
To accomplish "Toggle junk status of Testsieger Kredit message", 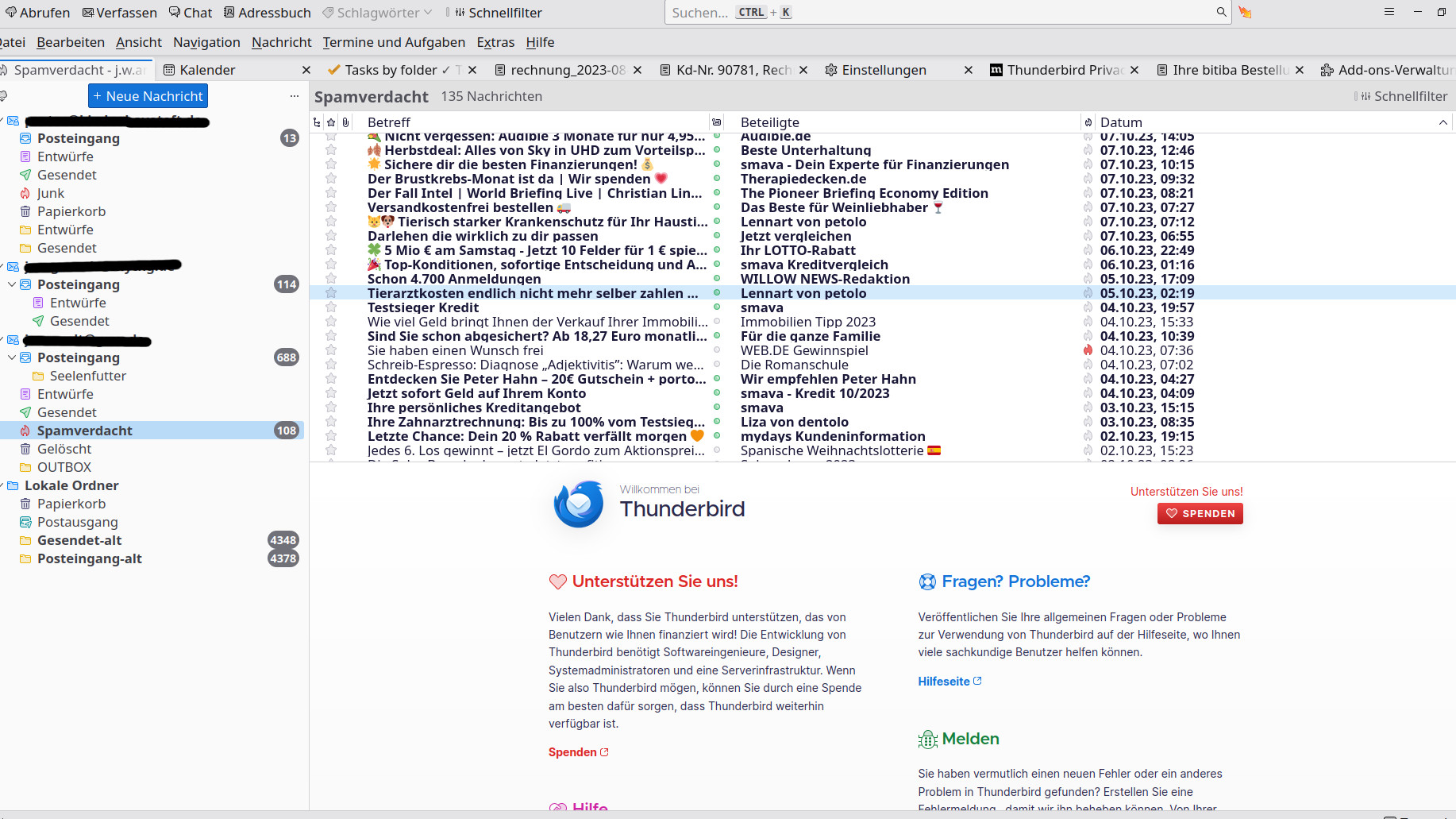I will coord(1088,307).
